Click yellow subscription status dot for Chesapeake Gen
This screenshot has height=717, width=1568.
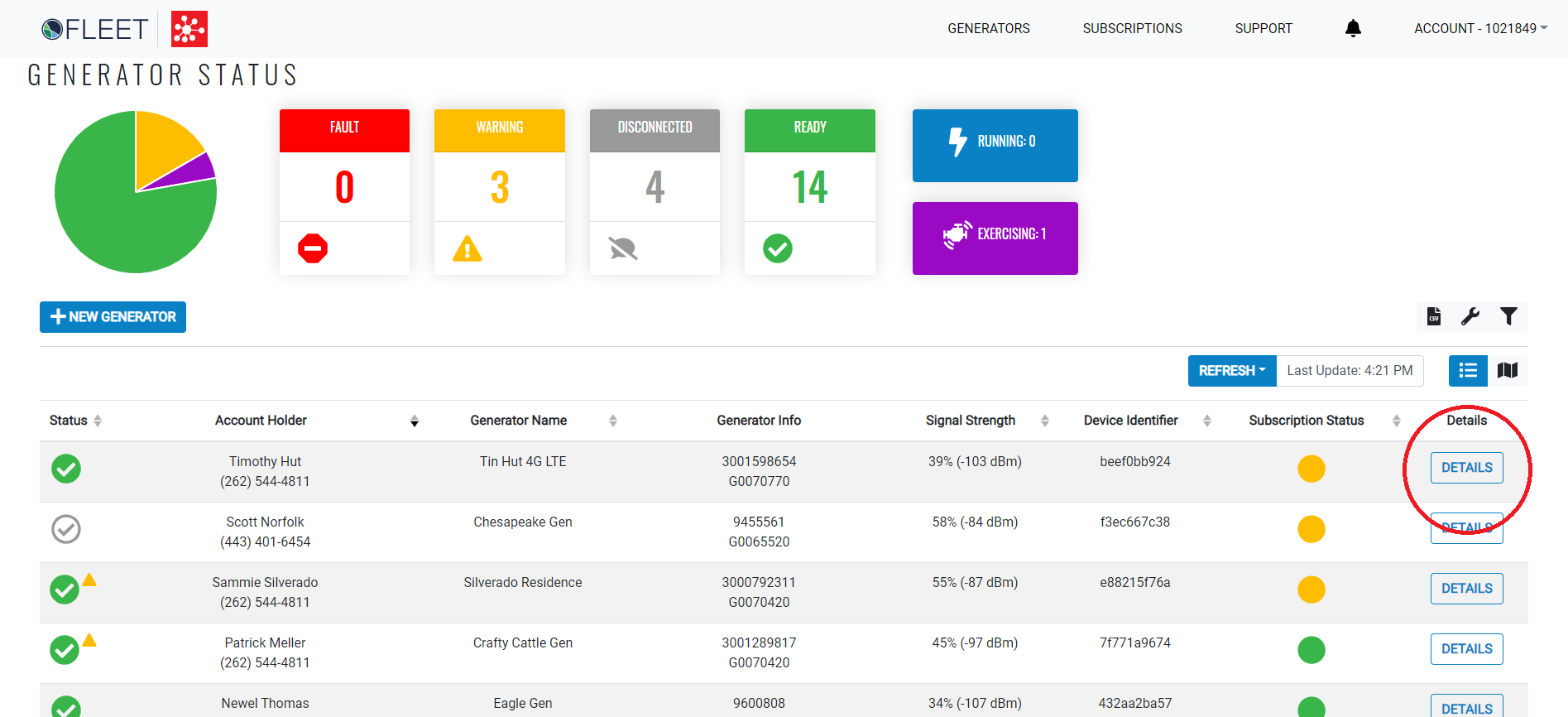1311,529
